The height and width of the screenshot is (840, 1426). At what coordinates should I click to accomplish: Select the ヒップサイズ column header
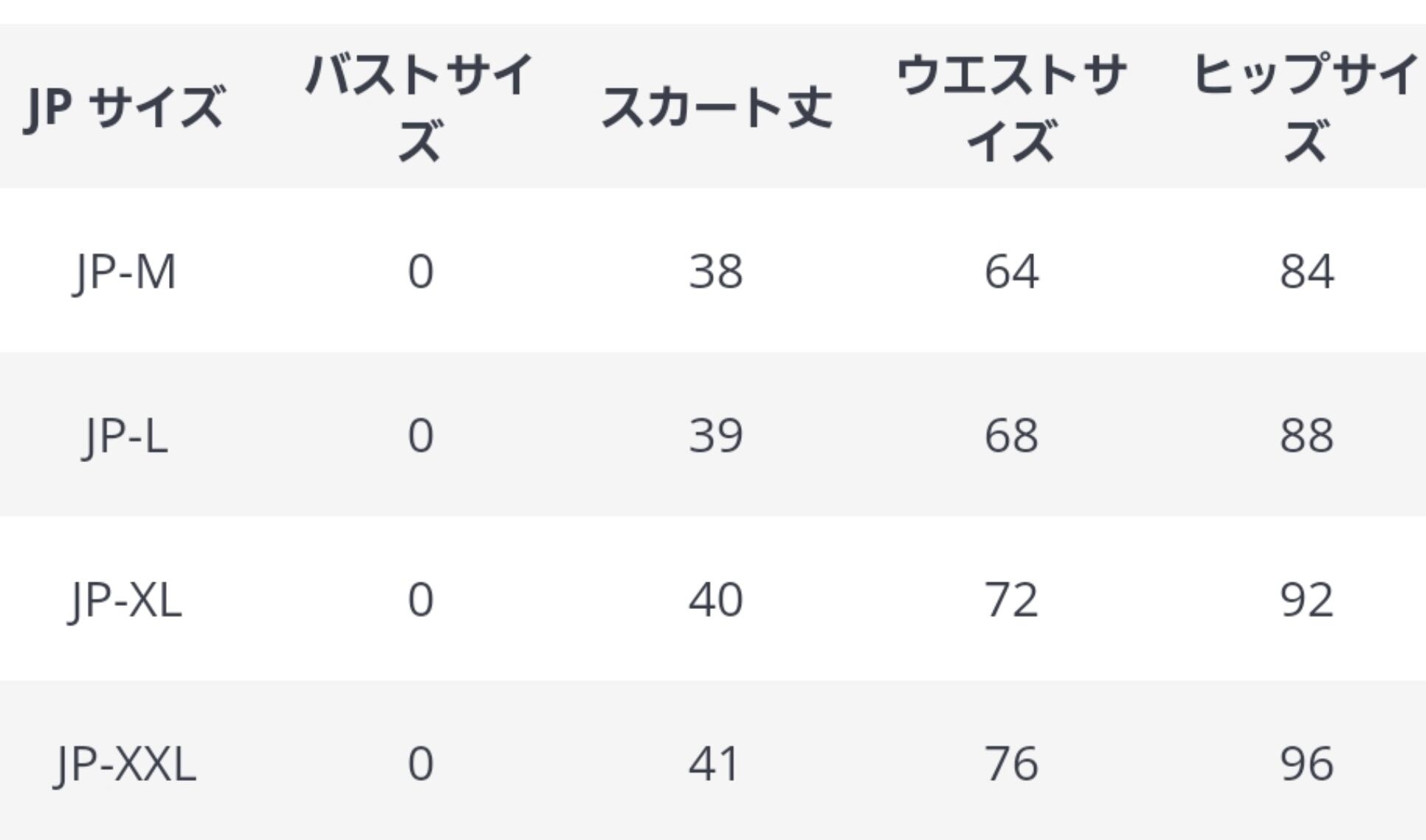tap(1306, 107)
